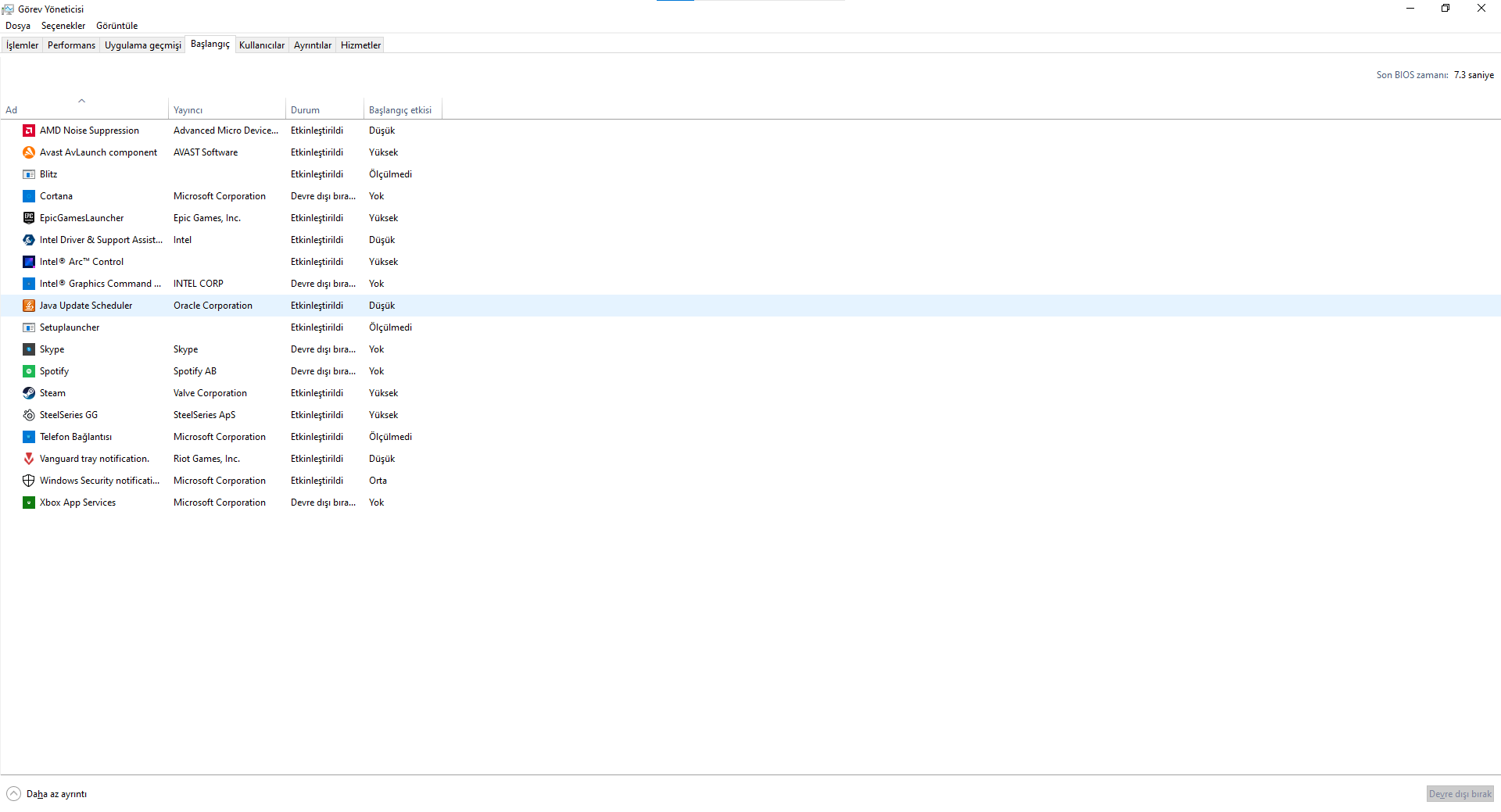Select the Windows Security notification shield icon
This screenshot has width=1501, height=812.
point(29,481)
